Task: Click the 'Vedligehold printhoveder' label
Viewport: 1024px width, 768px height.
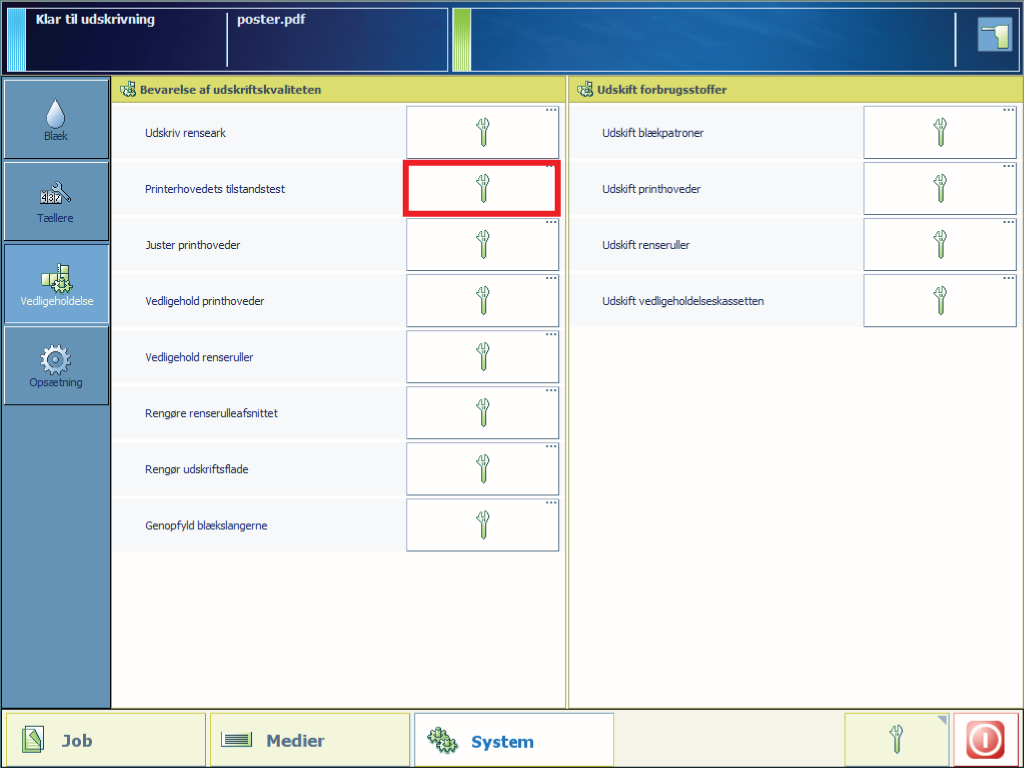Action: [204, 302]
